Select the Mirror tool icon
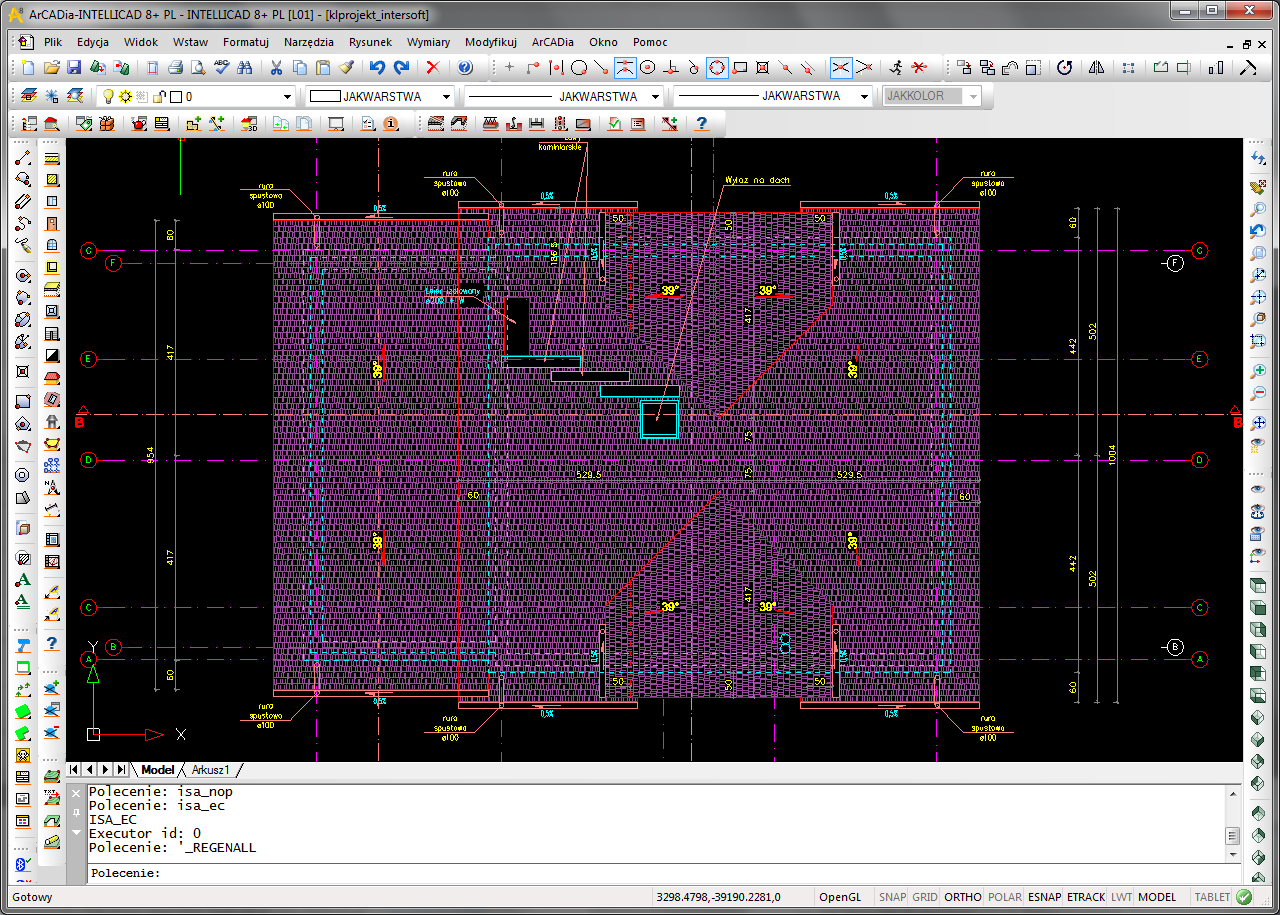This screenshot has width=1280, height=915. coord(1097,68)
